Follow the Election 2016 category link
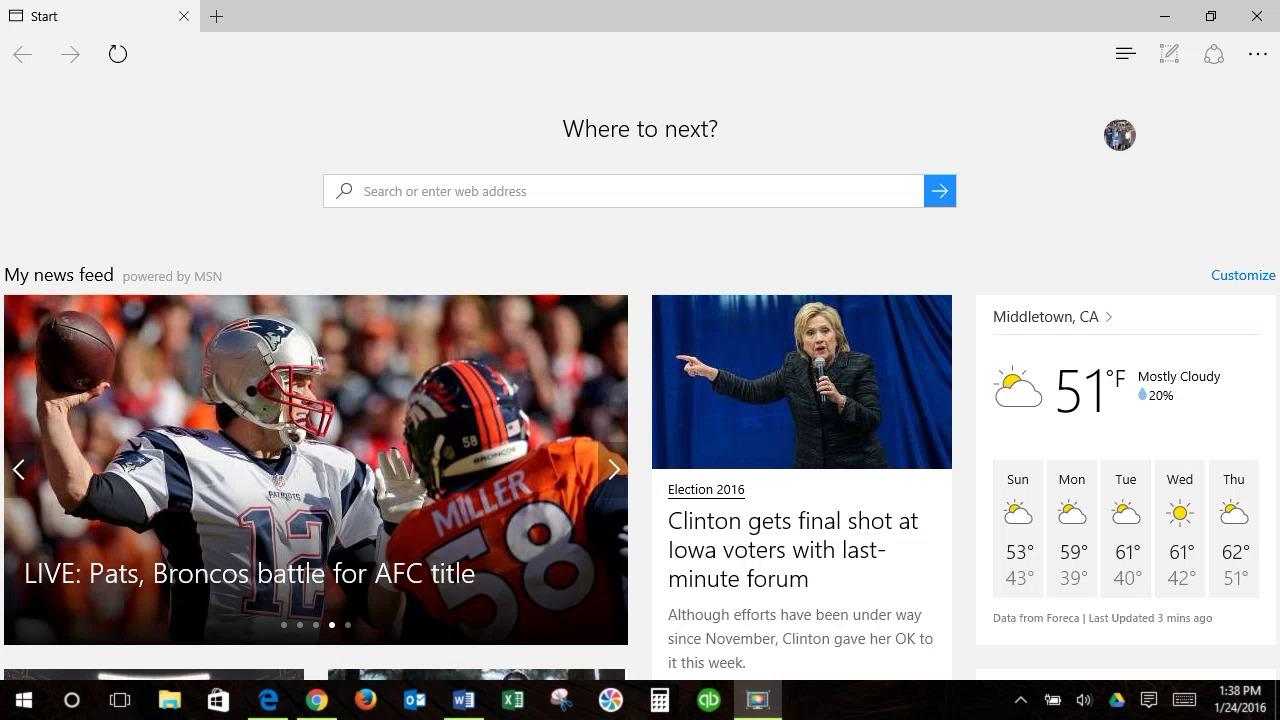Image resolution: width=1280 pixels, height=720 pixels. (706, 489)
